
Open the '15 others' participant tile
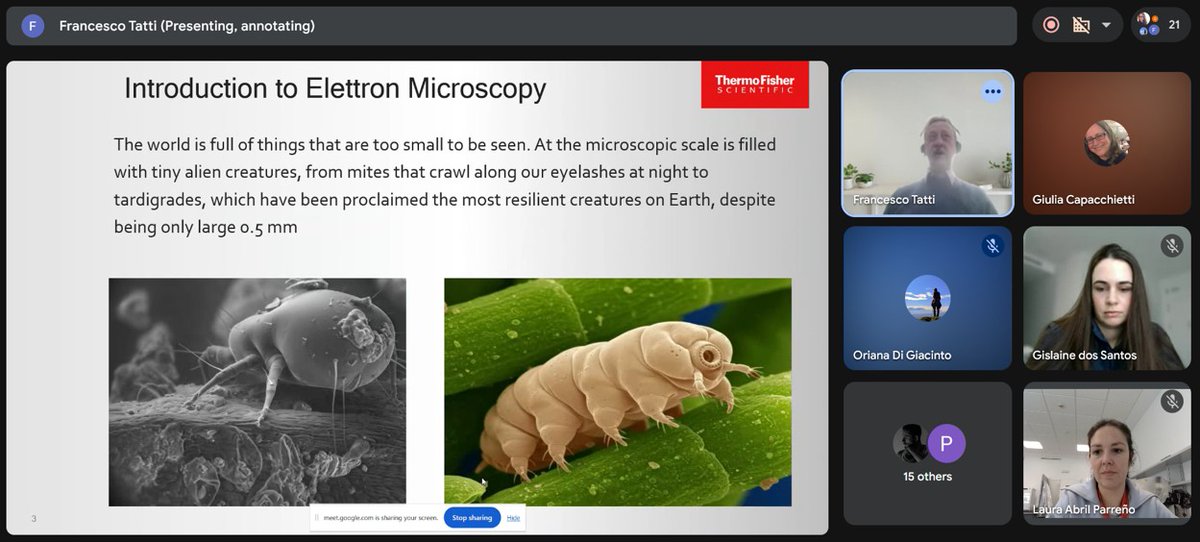pos(928,453)
